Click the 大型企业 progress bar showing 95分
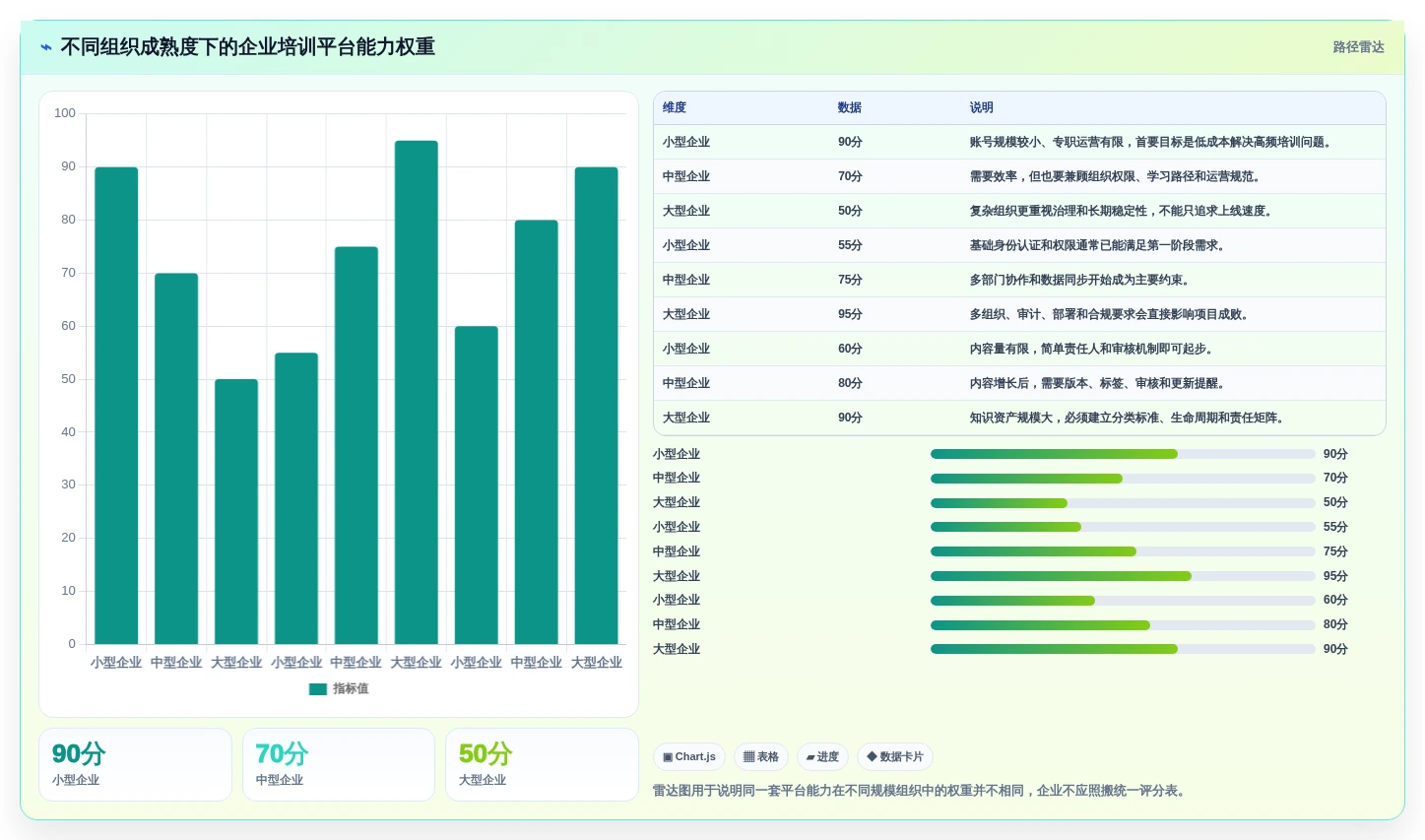This screenshot has height=840, width=1425. (x=1123, y=576)
